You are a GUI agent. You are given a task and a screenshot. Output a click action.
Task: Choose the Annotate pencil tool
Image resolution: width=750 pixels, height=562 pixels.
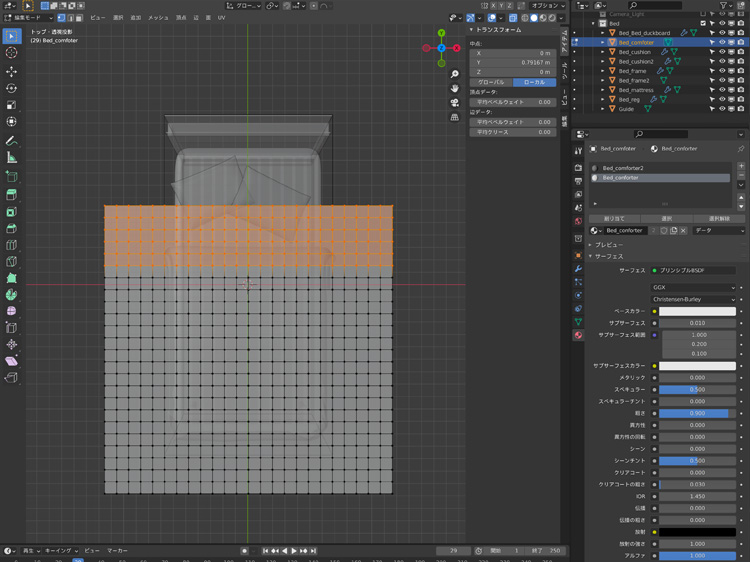click(11, 141)
